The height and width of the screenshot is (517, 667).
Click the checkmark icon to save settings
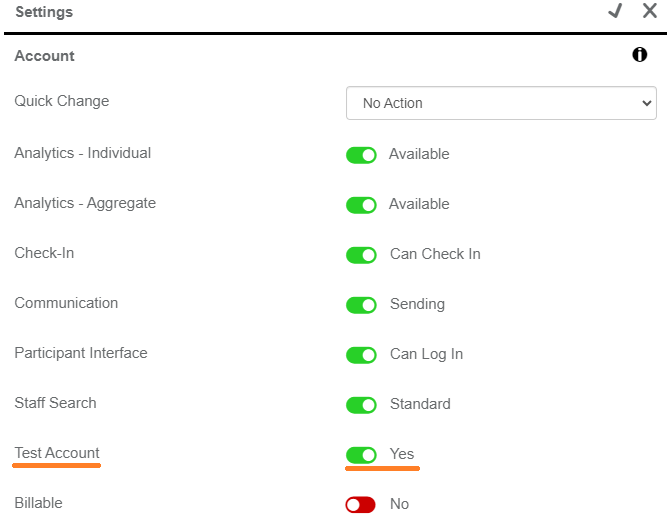pyautogui.click(x=615, y=11)
